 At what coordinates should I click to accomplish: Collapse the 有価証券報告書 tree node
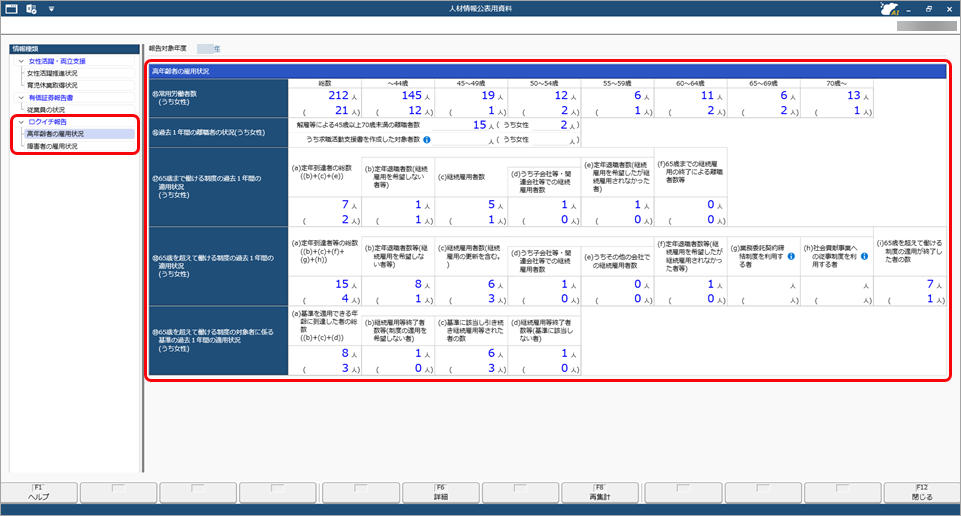click(21, 97)
